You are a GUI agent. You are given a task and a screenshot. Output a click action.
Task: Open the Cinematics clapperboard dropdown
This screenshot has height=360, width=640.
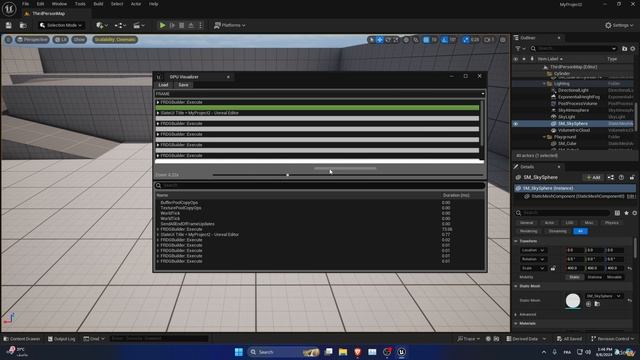pos(139,25)
